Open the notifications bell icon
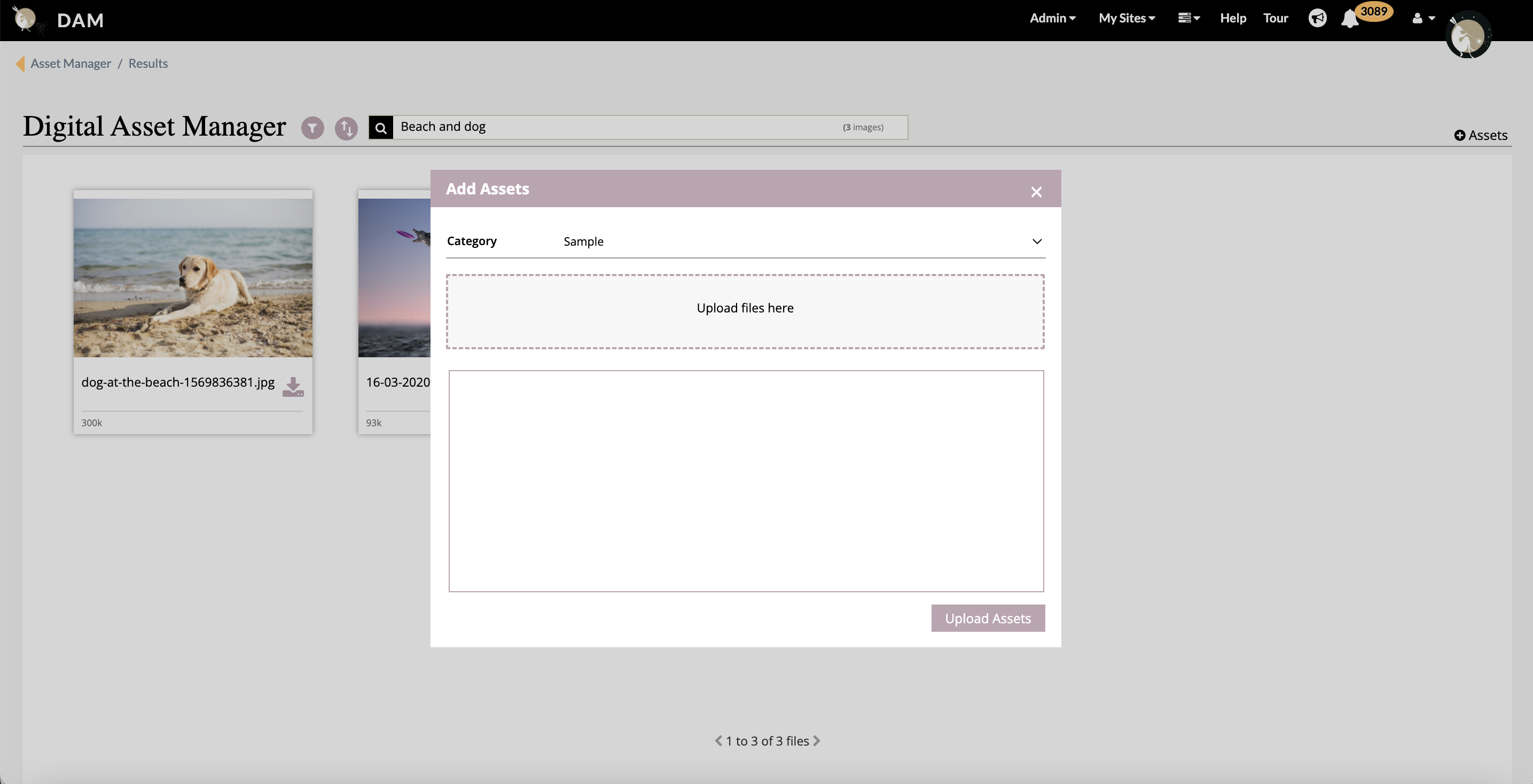The image size is (1533, 784). pos(1350,20)
